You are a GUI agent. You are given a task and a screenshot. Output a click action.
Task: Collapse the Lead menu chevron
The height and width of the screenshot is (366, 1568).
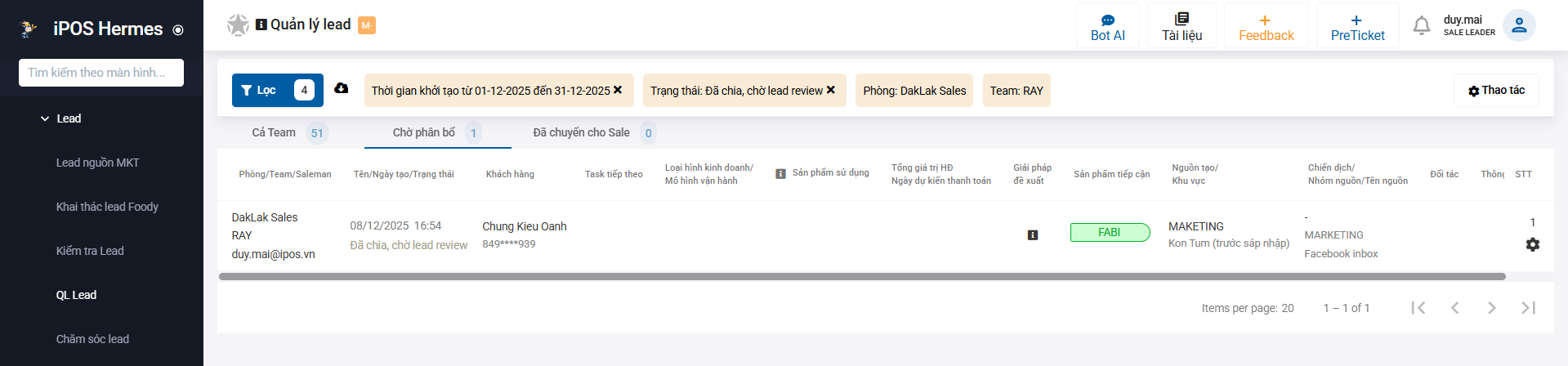click(45, 118)
